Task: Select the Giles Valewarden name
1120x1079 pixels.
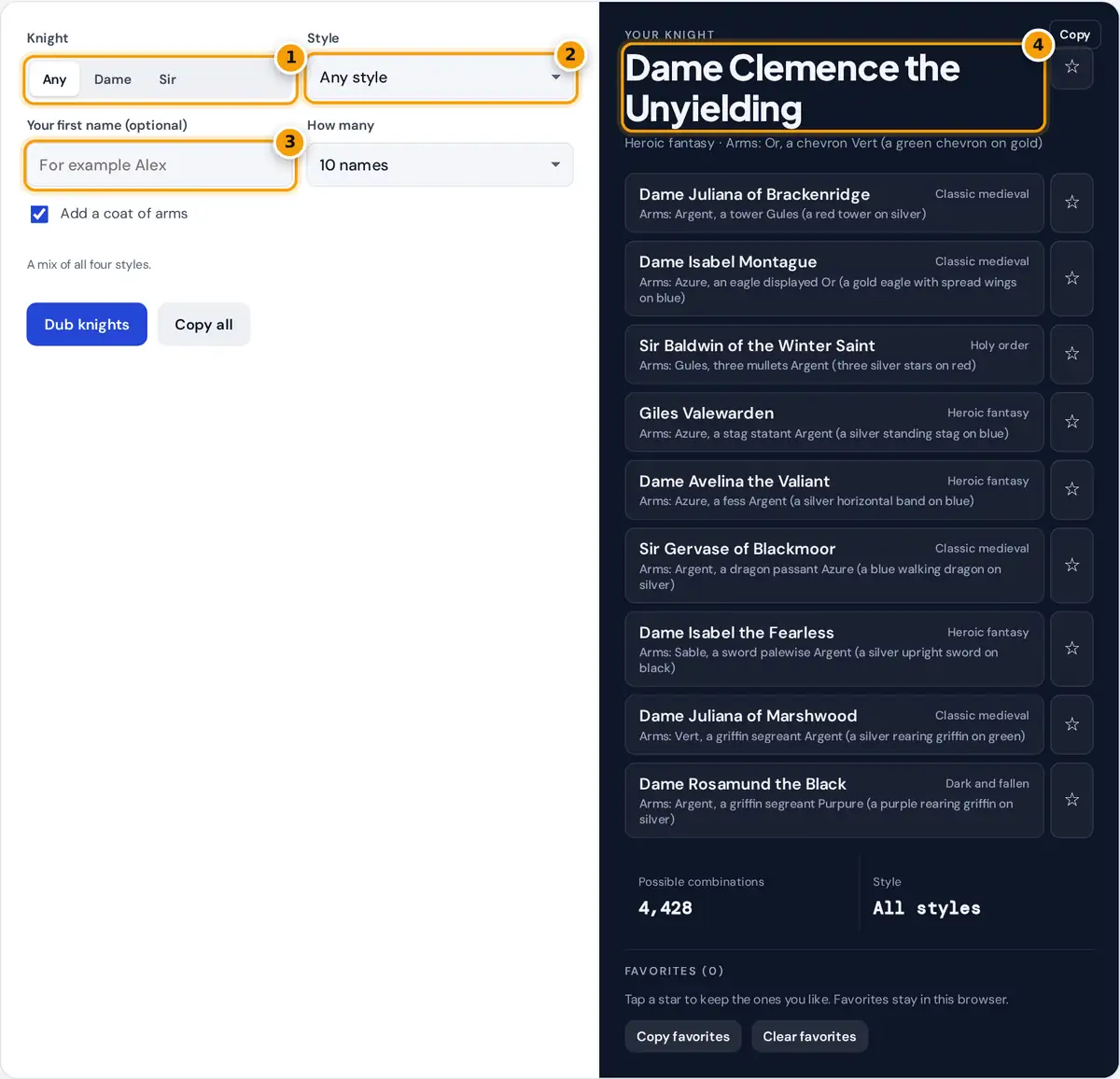Action: click(x=707, y=413)
